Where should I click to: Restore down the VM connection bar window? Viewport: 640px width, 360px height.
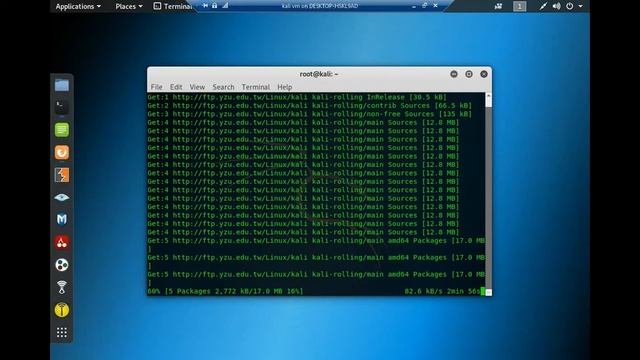[424, 6]
